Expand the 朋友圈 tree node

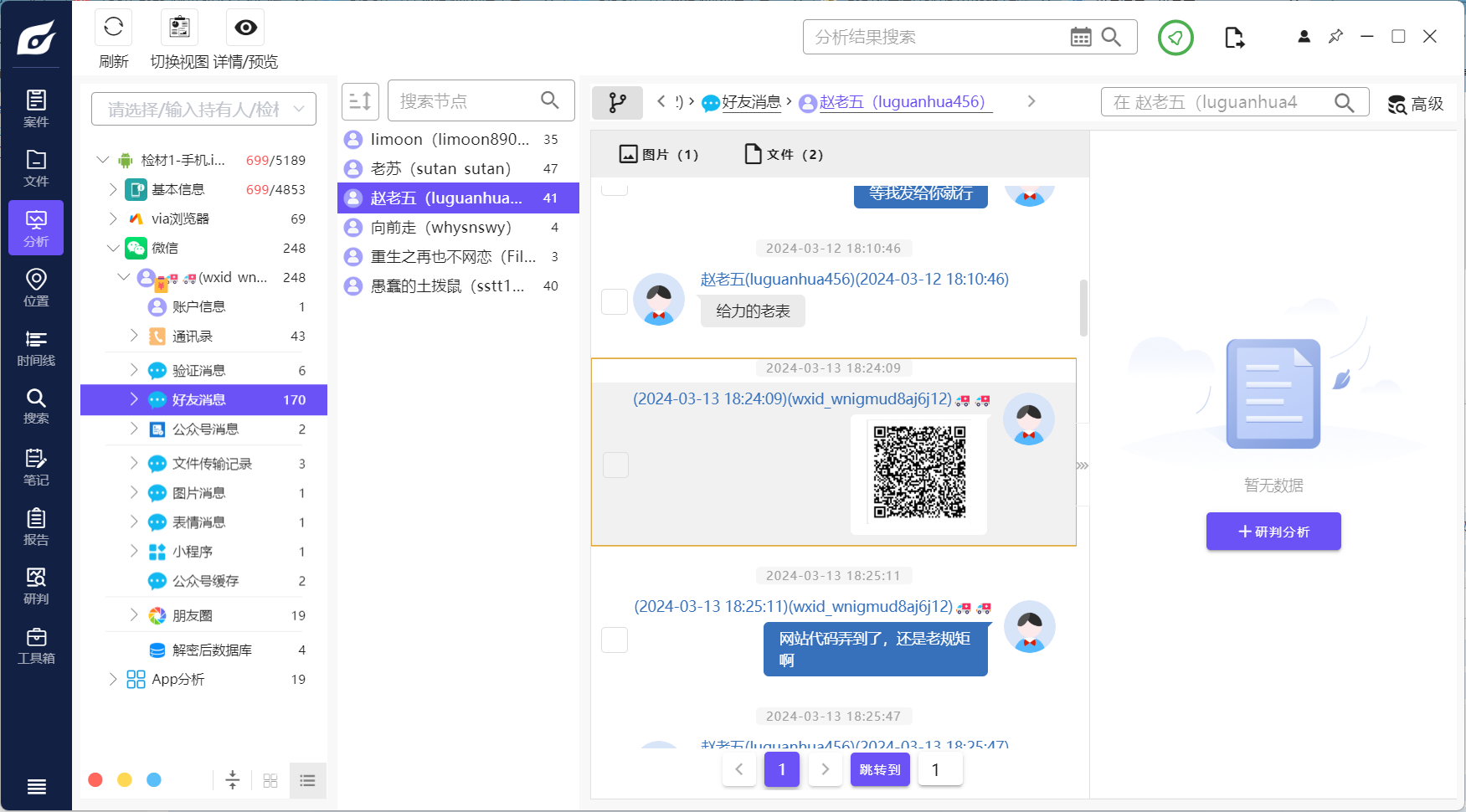[134, 615]
